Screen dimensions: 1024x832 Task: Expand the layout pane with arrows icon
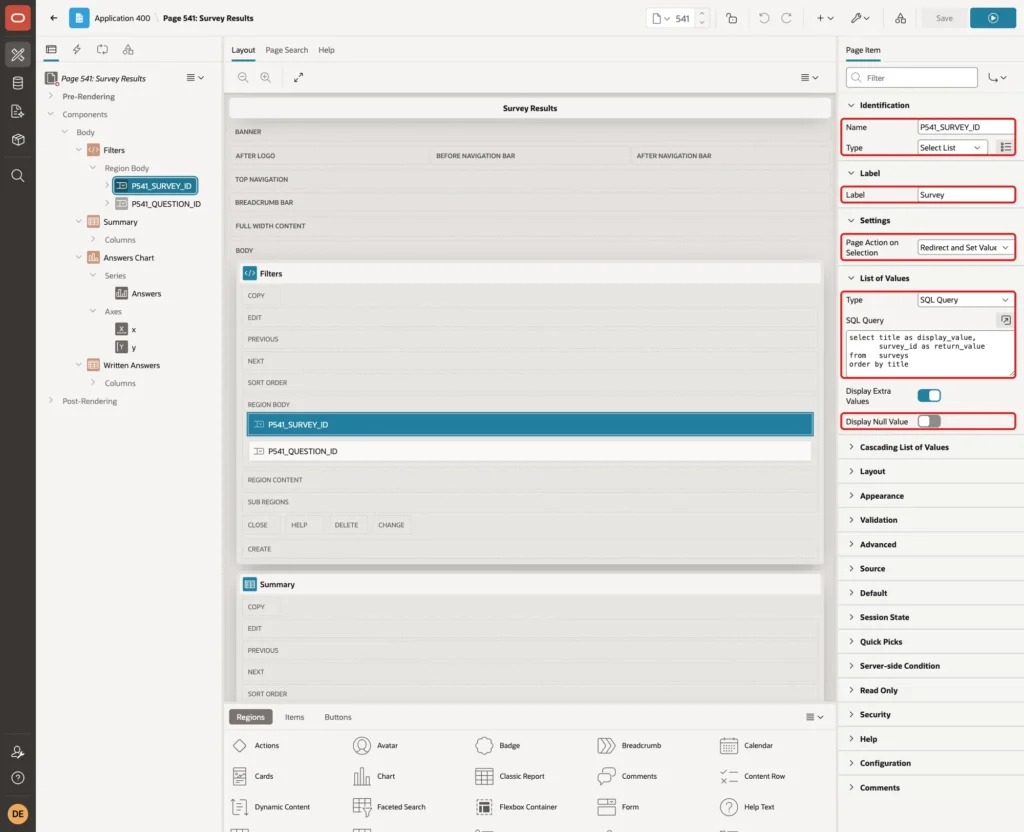click(298, 77)
